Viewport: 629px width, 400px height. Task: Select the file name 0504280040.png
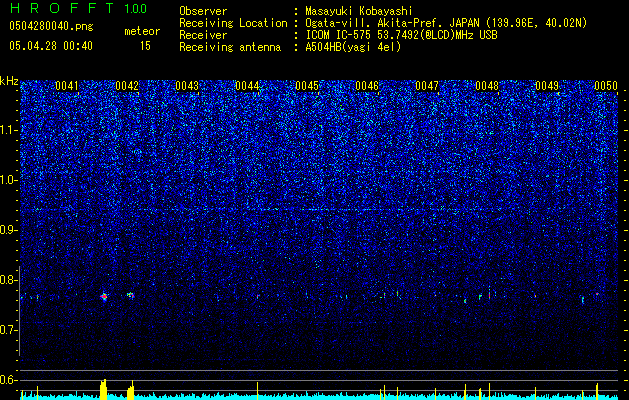click(x=51, y=27)
